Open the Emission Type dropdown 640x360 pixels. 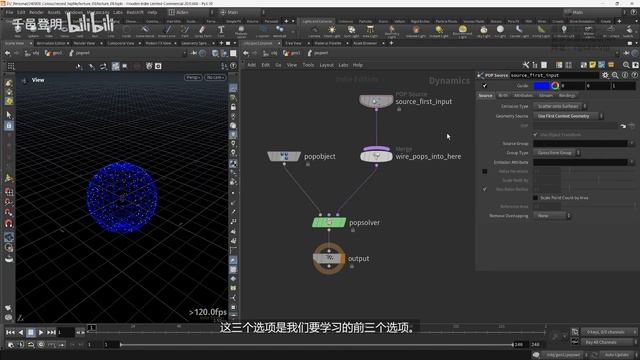[560, 106]
